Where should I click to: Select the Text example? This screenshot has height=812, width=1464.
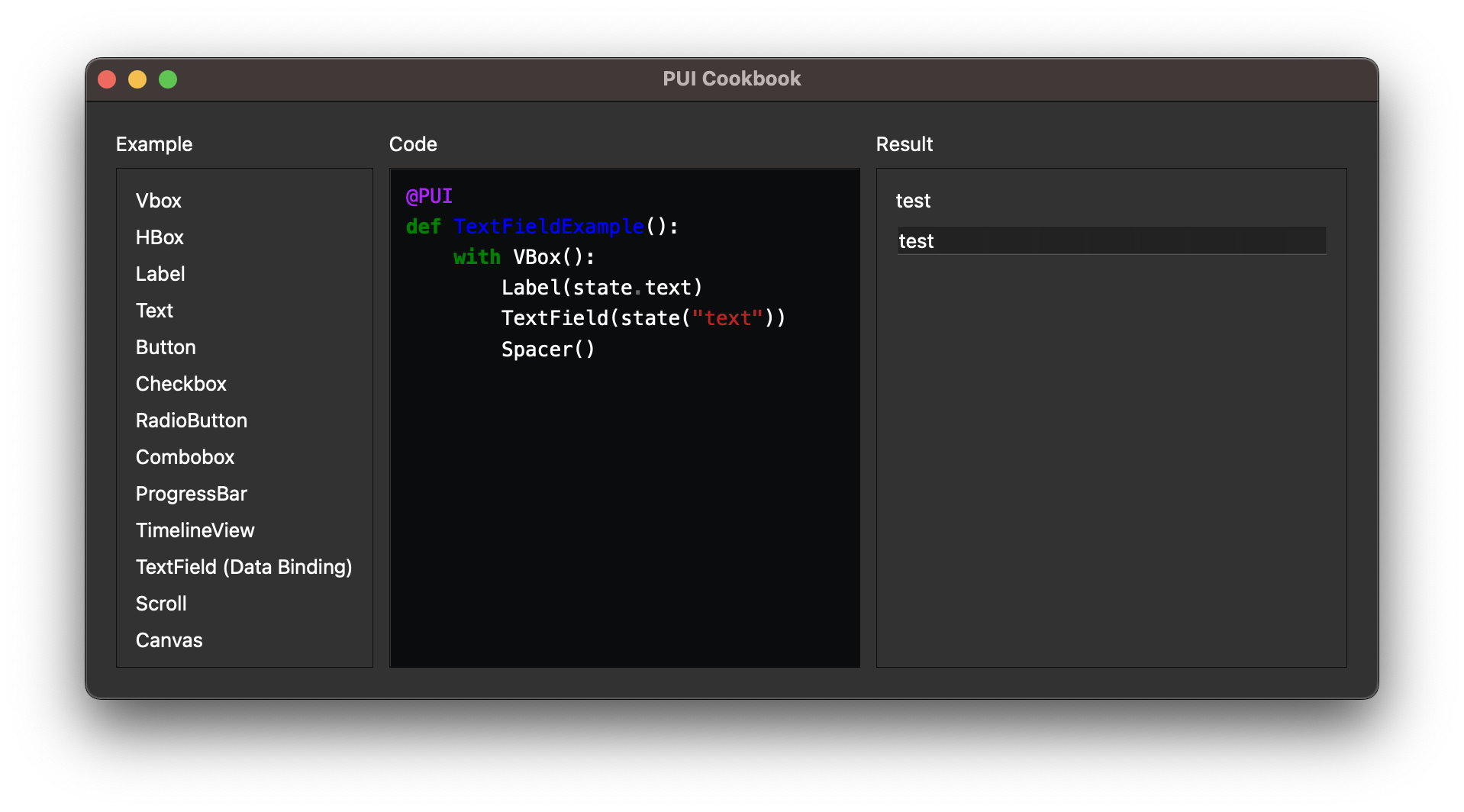[x=154, y=311]
